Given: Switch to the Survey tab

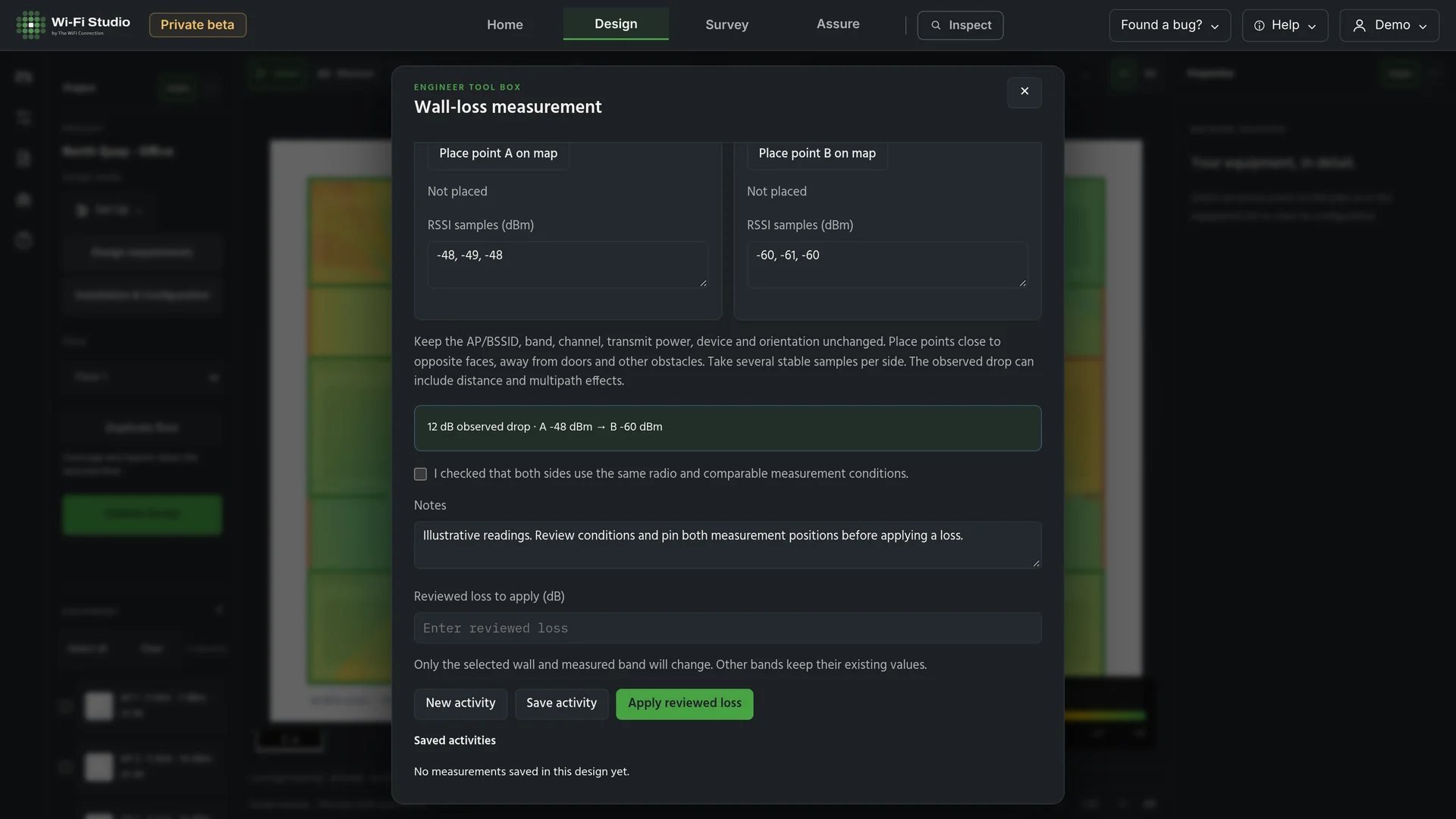Looking at the screenshot, I should point(726,24).
